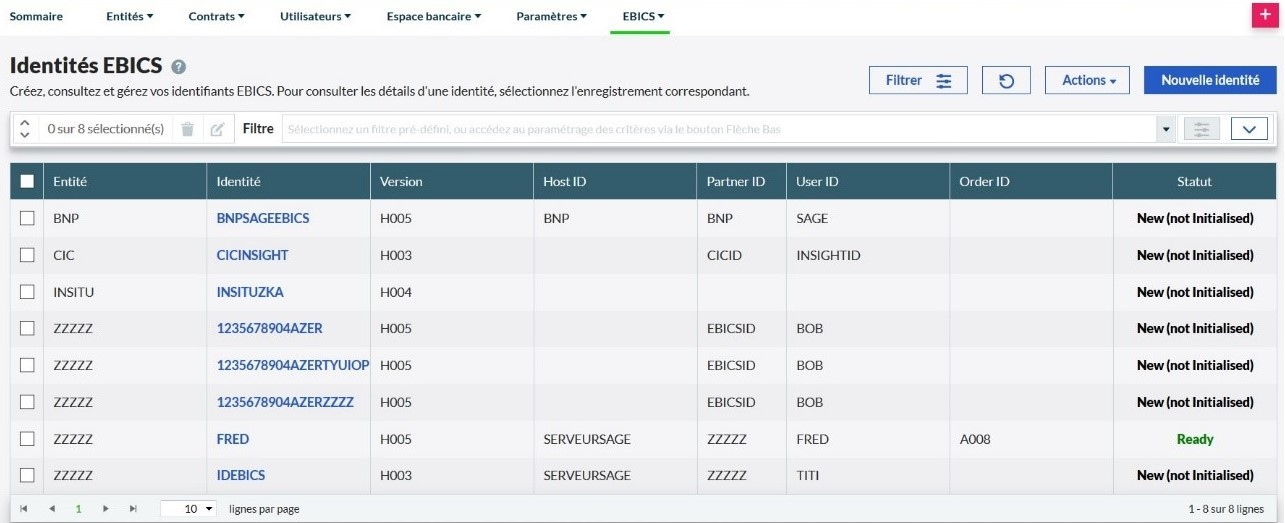
Task: Expand the filter panel down-arrow button
Action: pos(1249,129)
